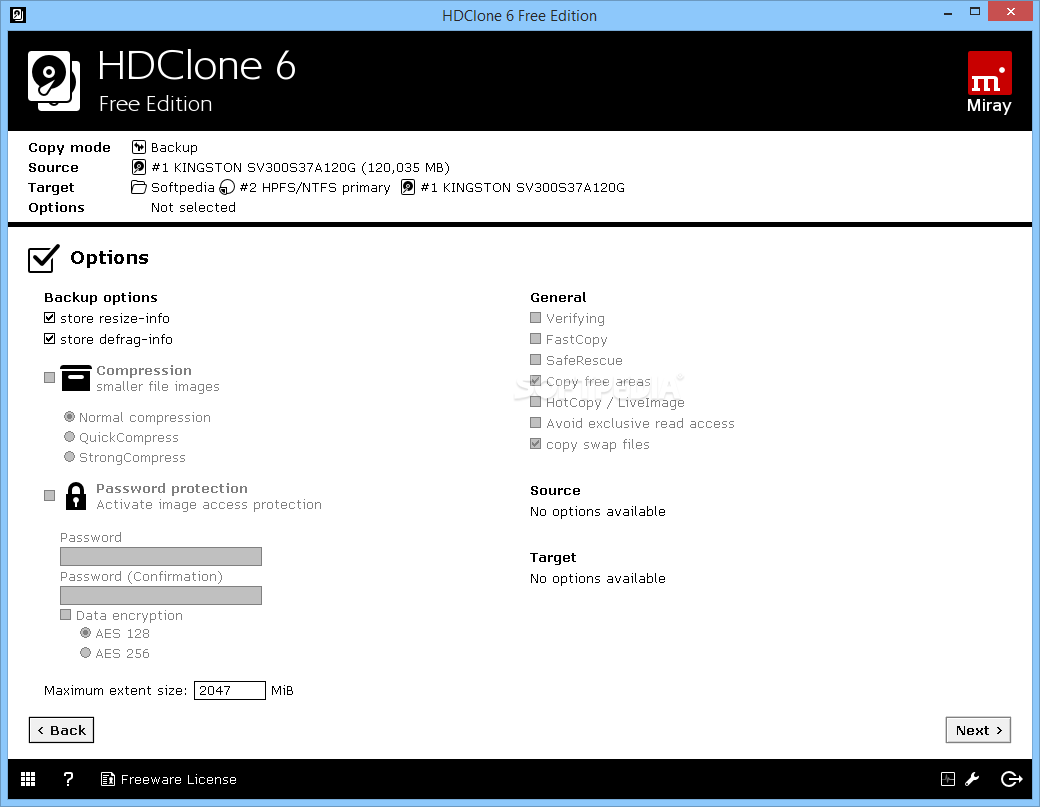
Task: Click the Compression archive box icon
Action: 76,378
